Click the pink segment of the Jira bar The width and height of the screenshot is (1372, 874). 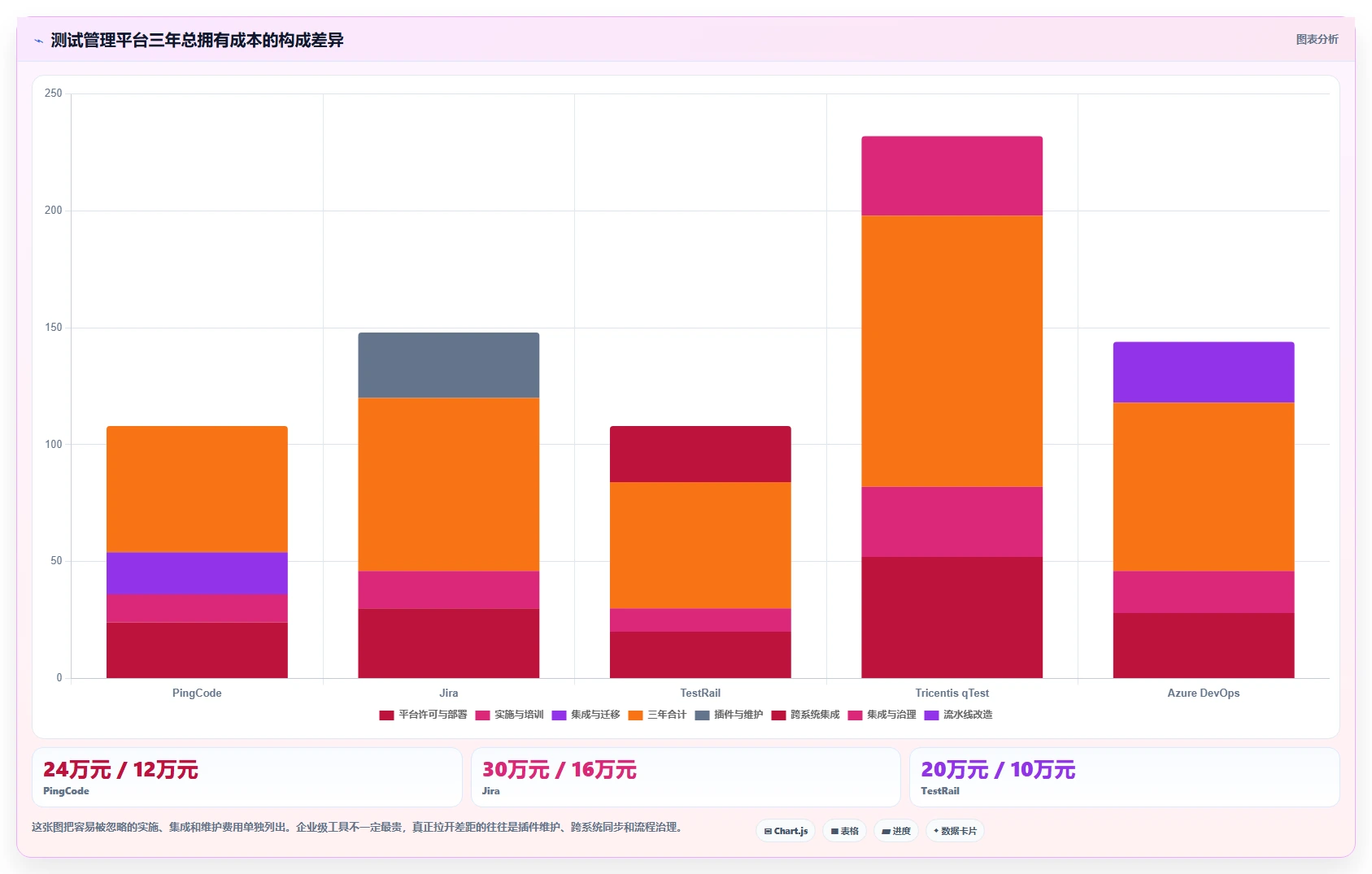coord(448,590)
